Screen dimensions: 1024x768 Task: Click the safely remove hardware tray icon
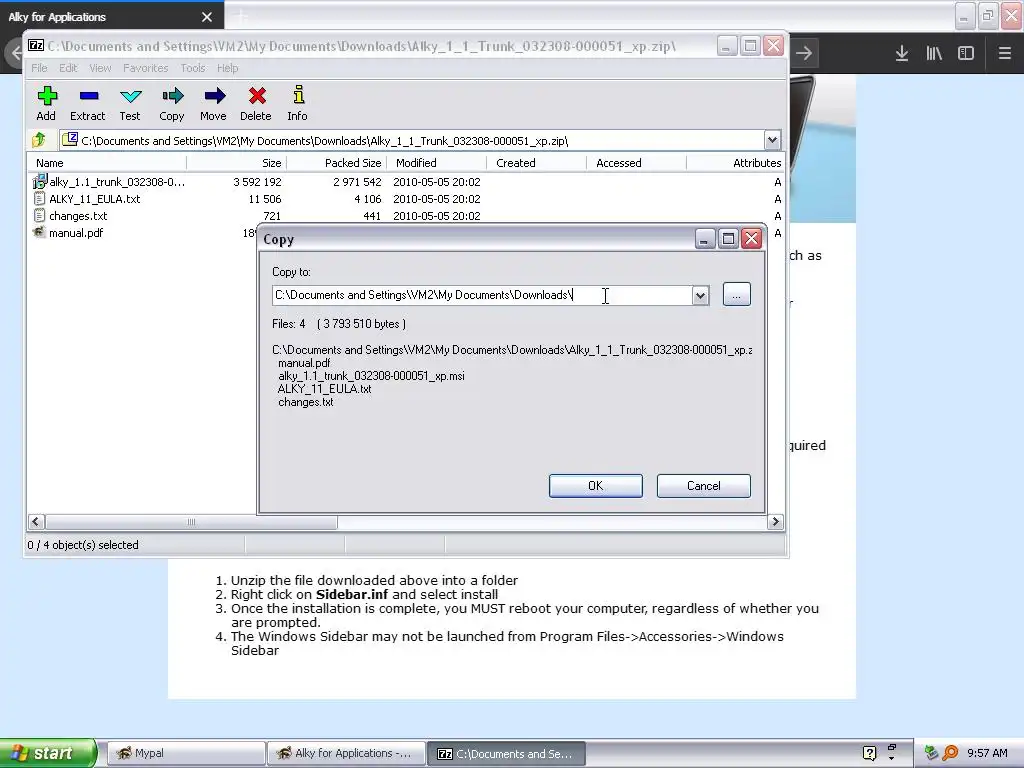click(932, 754)
